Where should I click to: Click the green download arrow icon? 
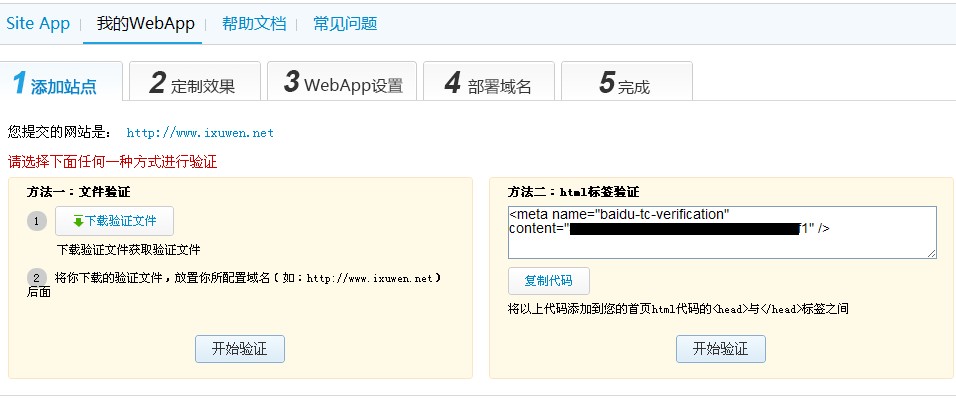coord(78,221)
